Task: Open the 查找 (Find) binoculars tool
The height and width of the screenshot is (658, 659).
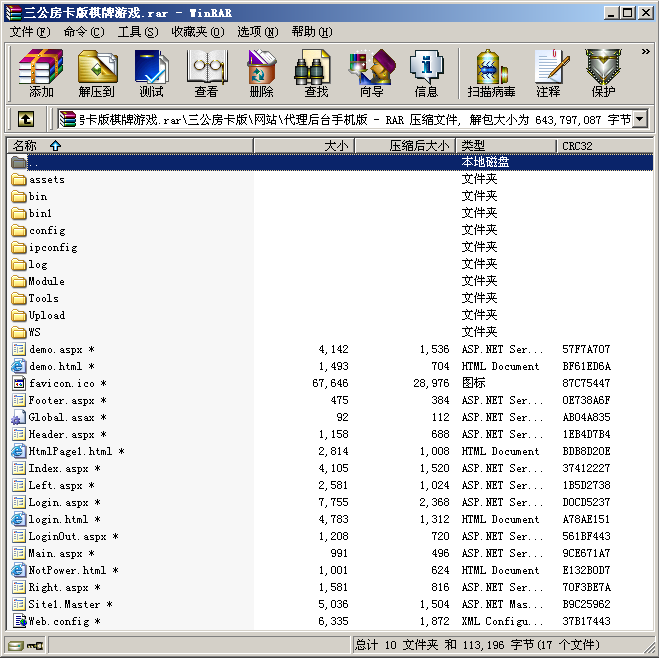Action: [316, 73]
